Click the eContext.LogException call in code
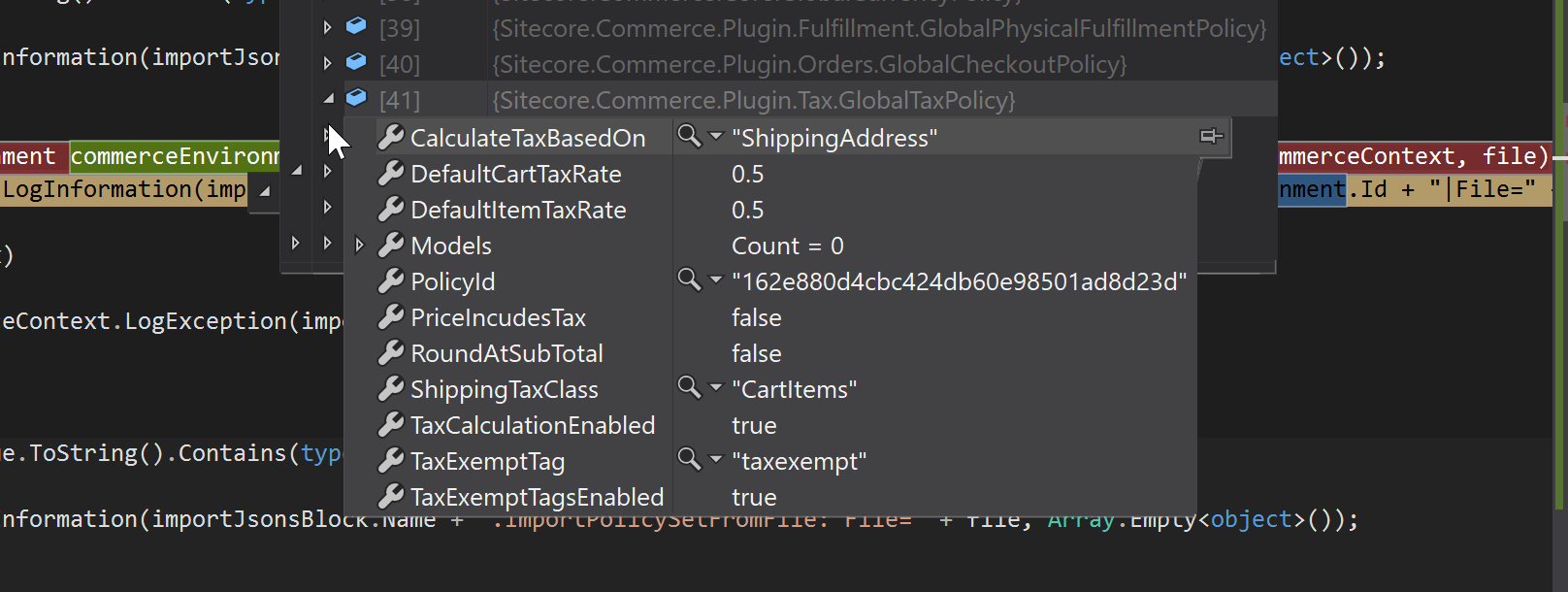1568x592 pixels. click(x=172, y=321)
